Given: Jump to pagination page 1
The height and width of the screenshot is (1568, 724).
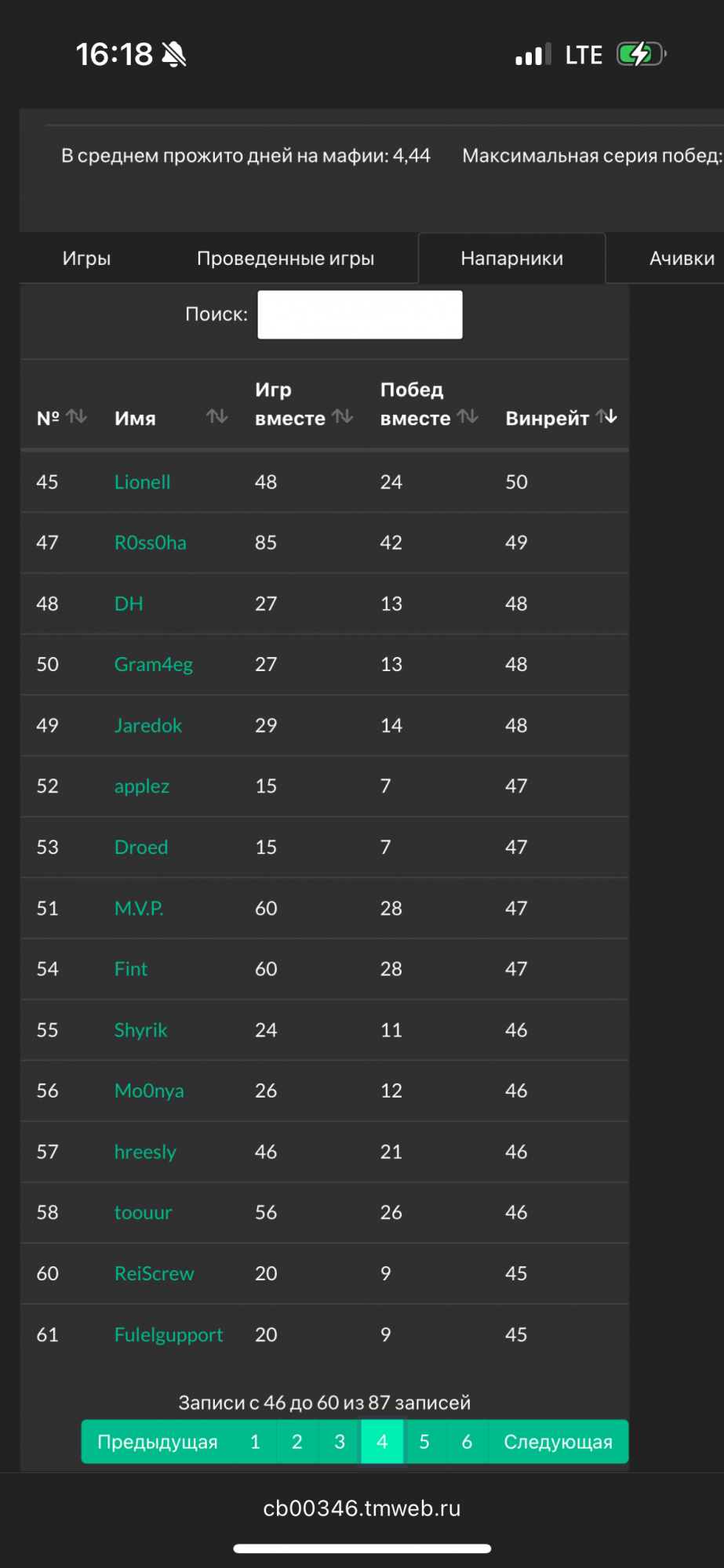Looking at the screenshot, I should (255, 1442).
